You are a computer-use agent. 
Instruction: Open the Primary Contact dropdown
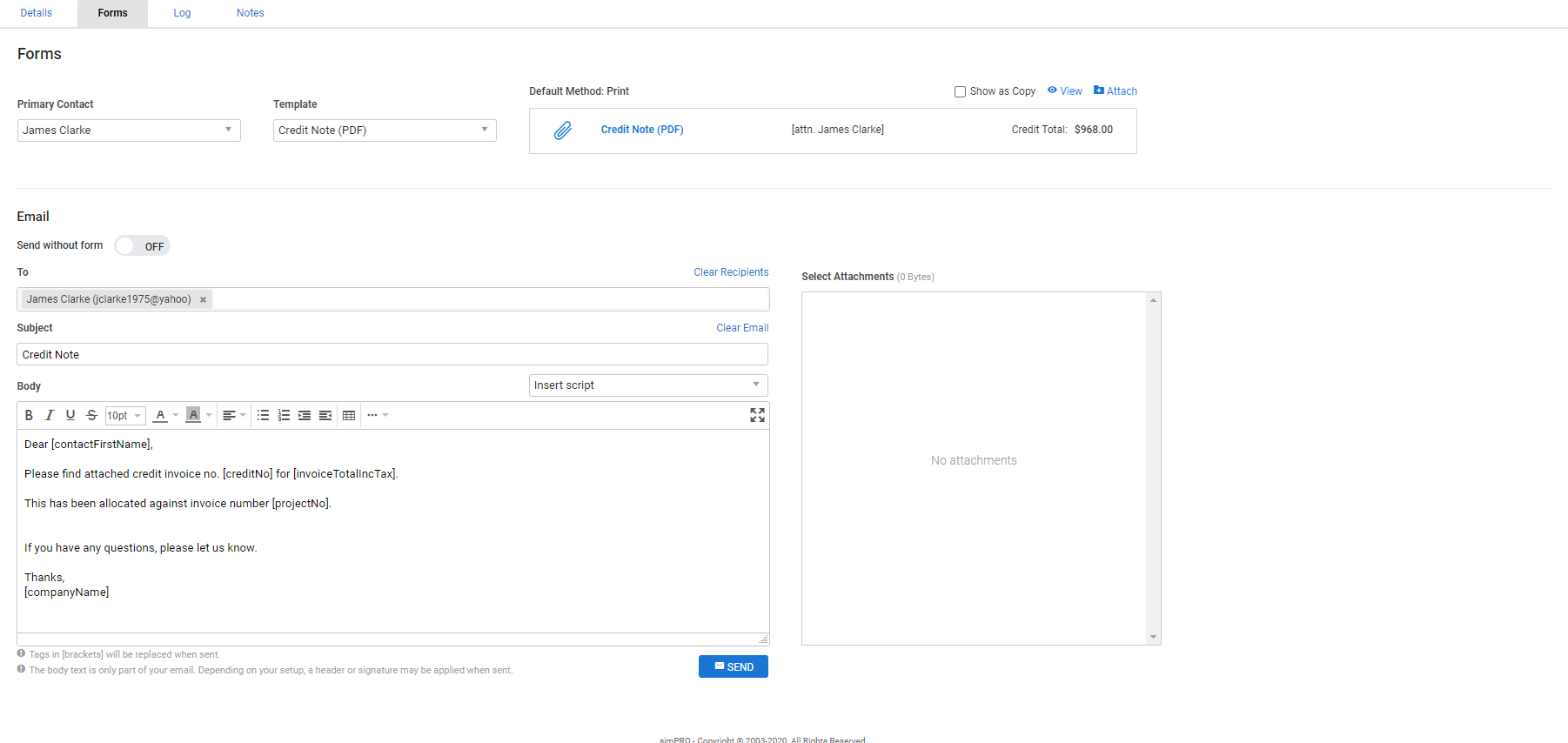click(x=129, y=131)
